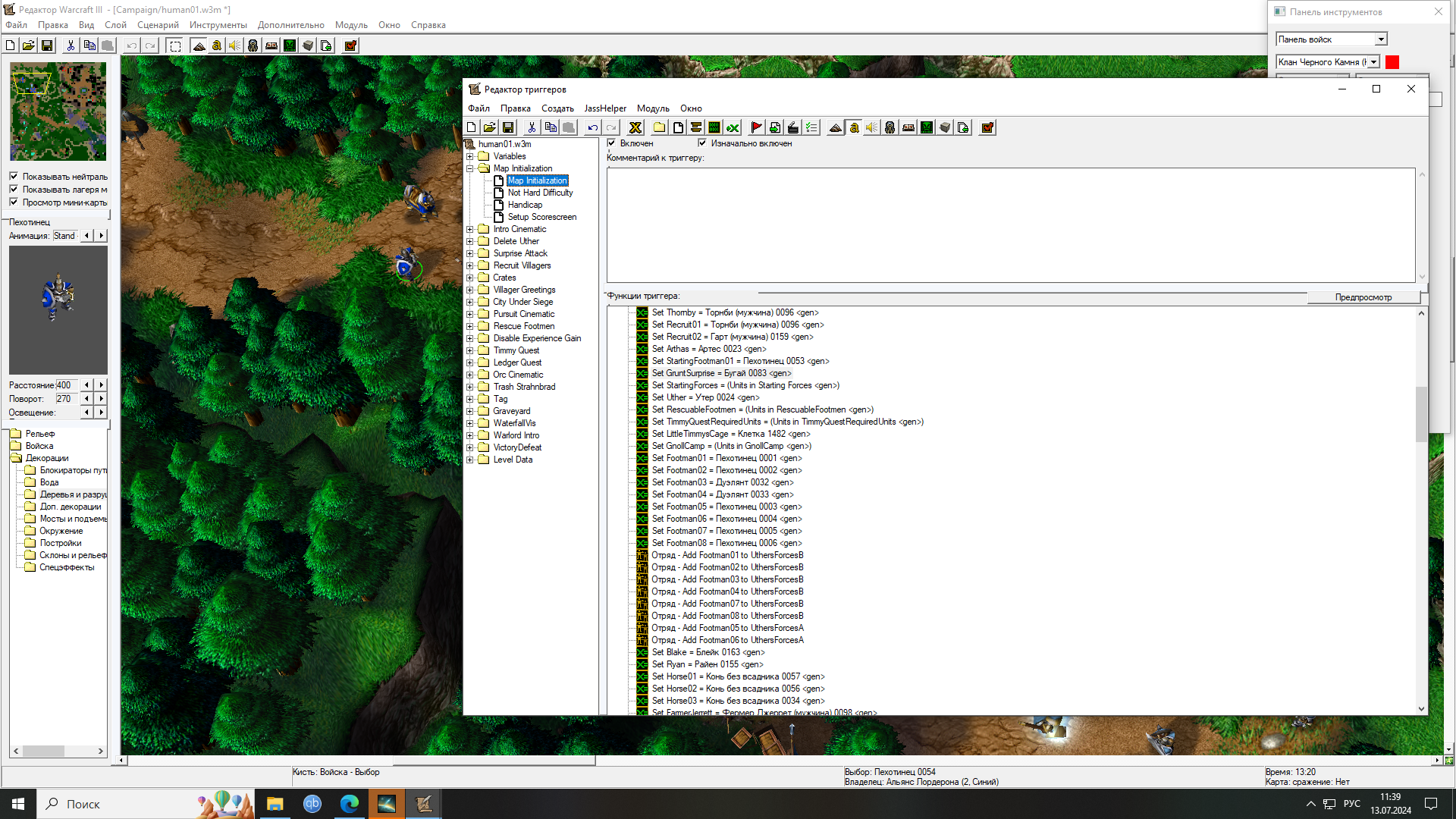This screenshot has height=819, width=1456.
Task: Click the trigger functions list vertical scrollbar thumb
Action: [1421, 414]
